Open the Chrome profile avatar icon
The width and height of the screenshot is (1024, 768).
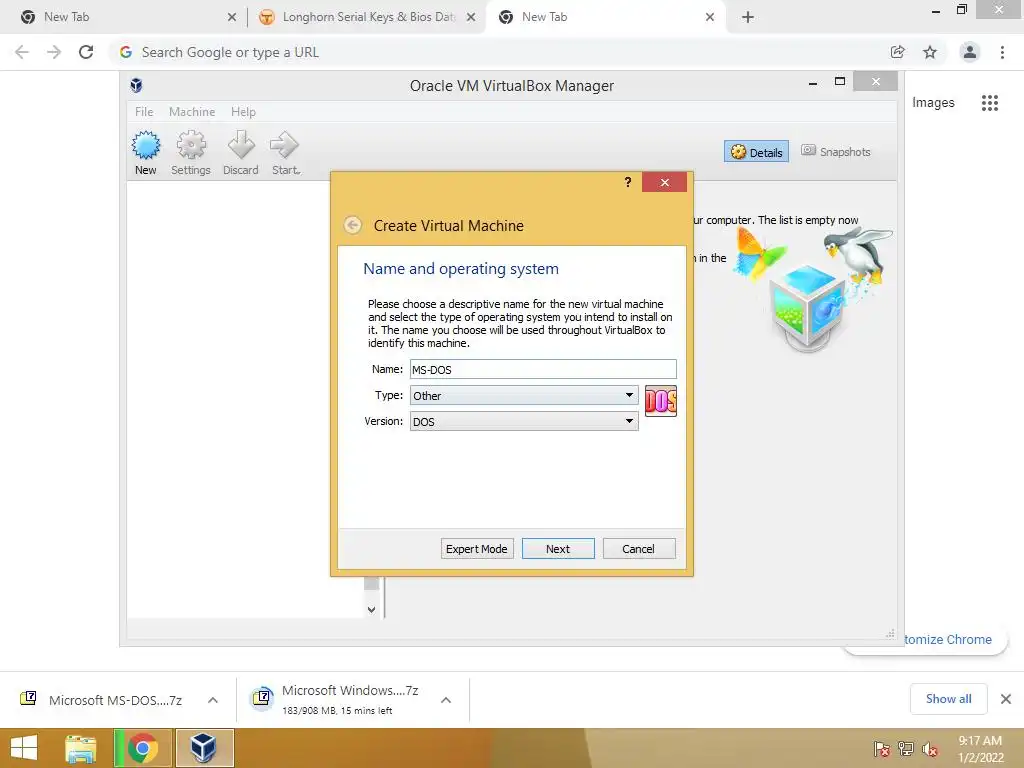[970, 52]
